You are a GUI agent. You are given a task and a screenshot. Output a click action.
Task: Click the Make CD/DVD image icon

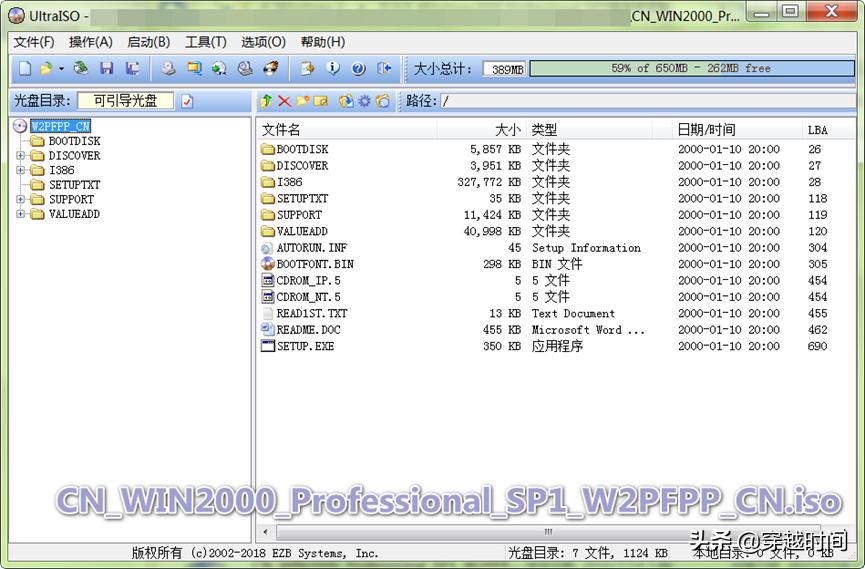pyautogui.click(x=169, y=68)
